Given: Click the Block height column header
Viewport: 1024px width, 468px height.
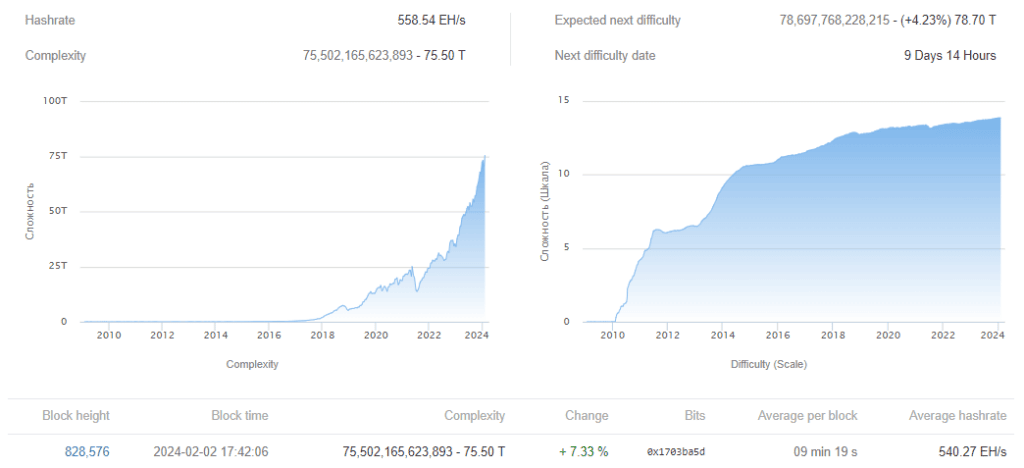Looking at the screenshot, I should coord(76,415).
